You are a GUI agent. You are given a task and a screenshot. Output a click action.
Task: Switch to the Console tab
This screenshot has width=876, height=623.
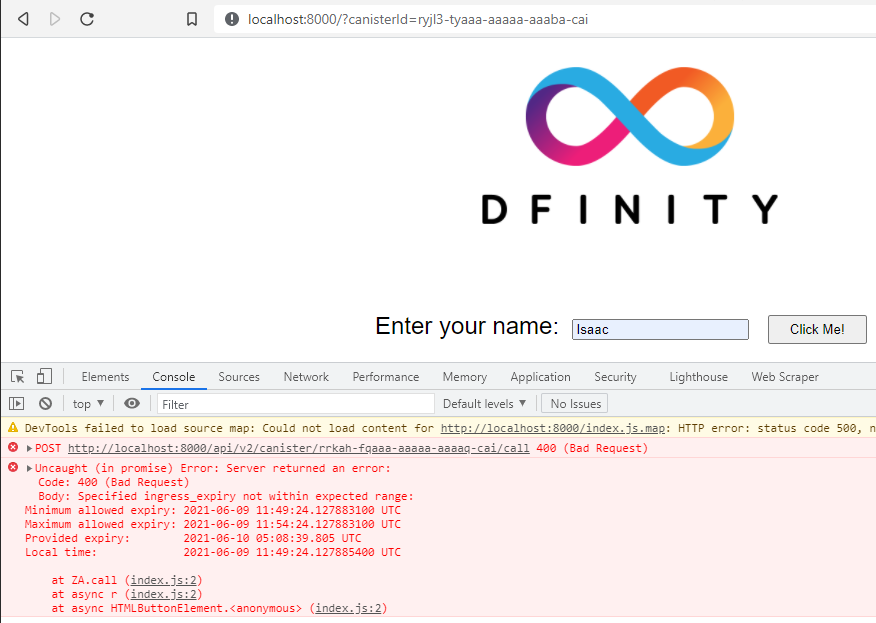pyautogui.click(x=174, y=377)
